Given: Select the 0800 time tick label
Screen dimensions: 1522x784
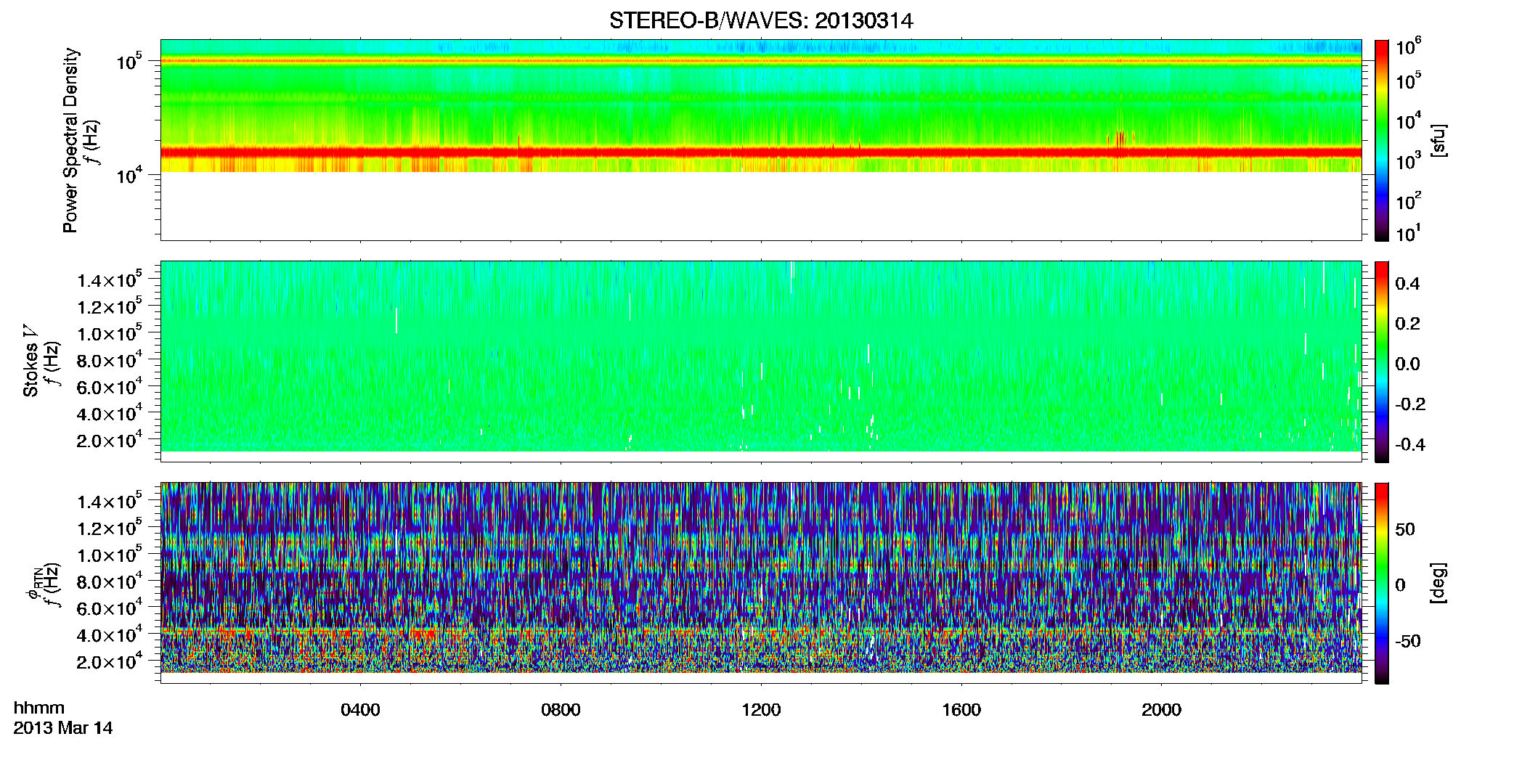Looking at the screenshot, I should click(561, 710).
